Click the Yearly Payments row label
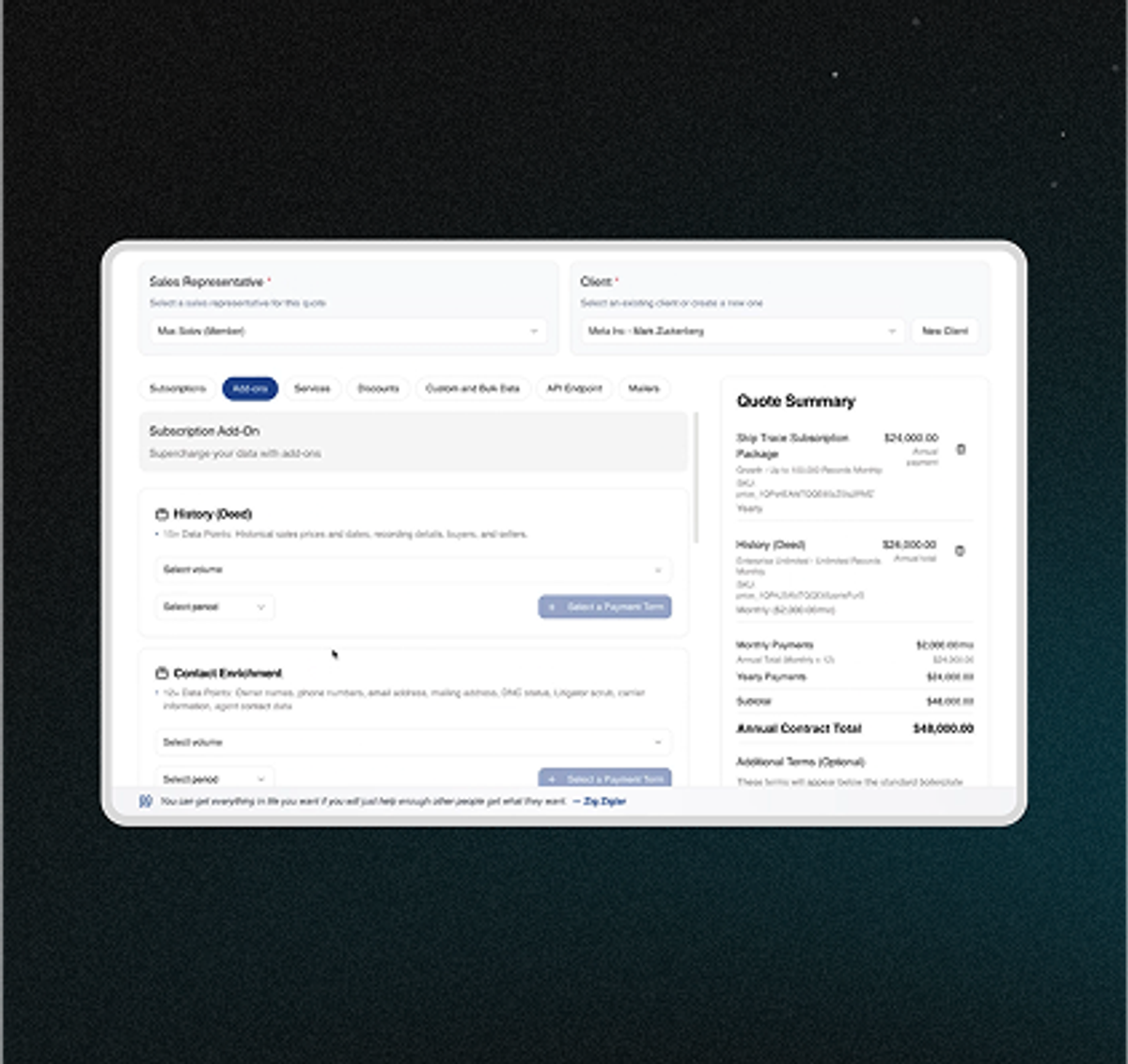 (771, 677)
